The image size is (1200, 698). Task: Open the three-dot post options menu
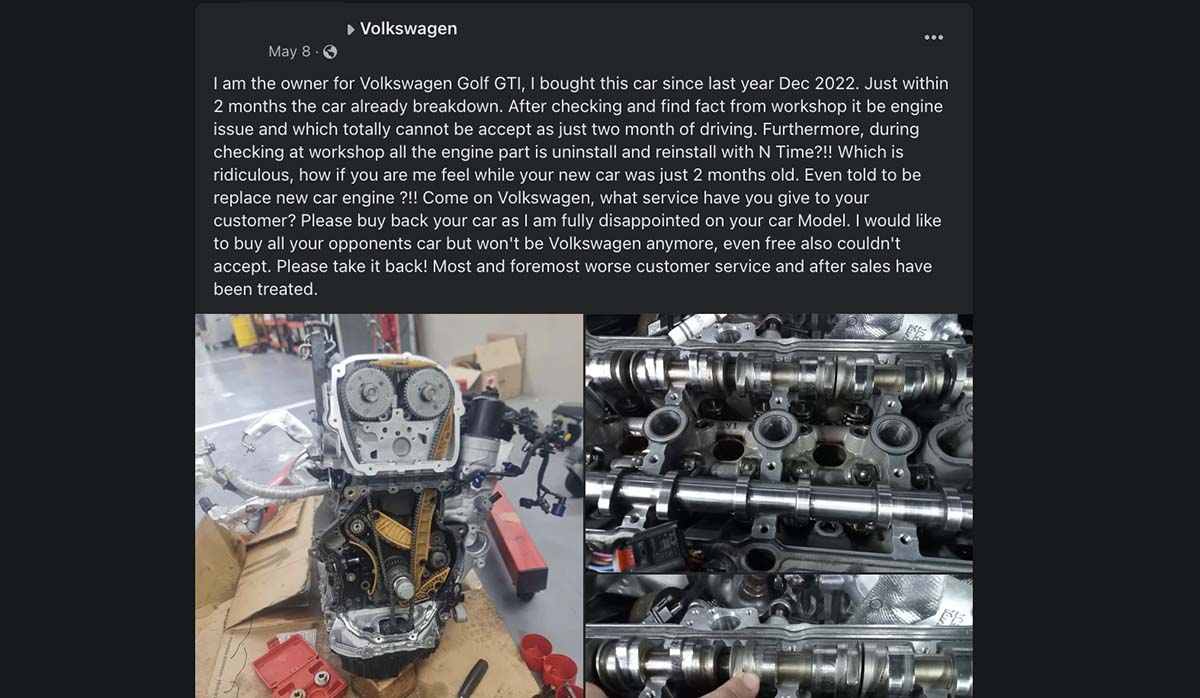(933, 37)
